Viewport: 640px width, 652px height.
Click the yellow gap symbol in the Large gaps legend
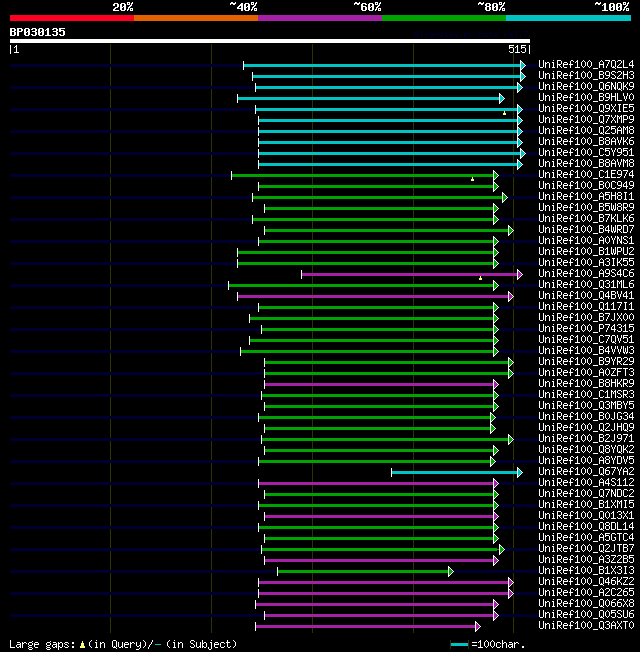(82, 645)
